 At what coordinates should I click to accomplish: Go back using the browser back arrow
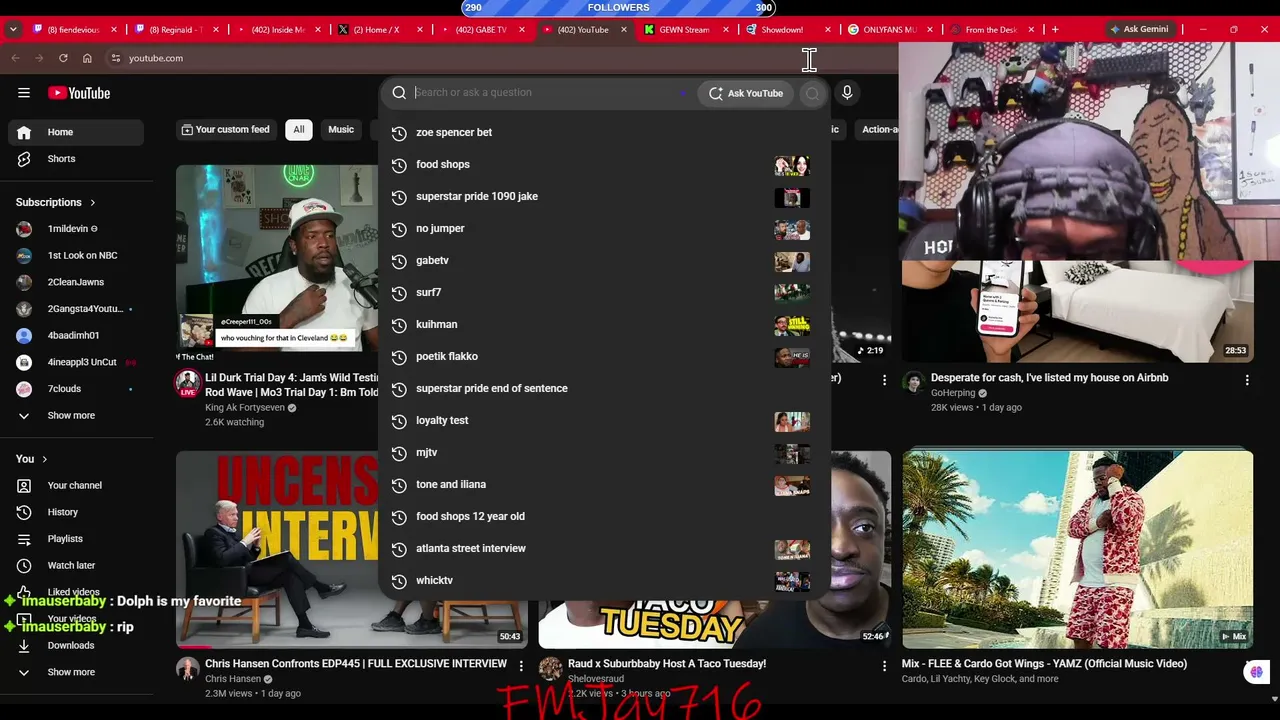pyautogui.click(x=15, y=58)
